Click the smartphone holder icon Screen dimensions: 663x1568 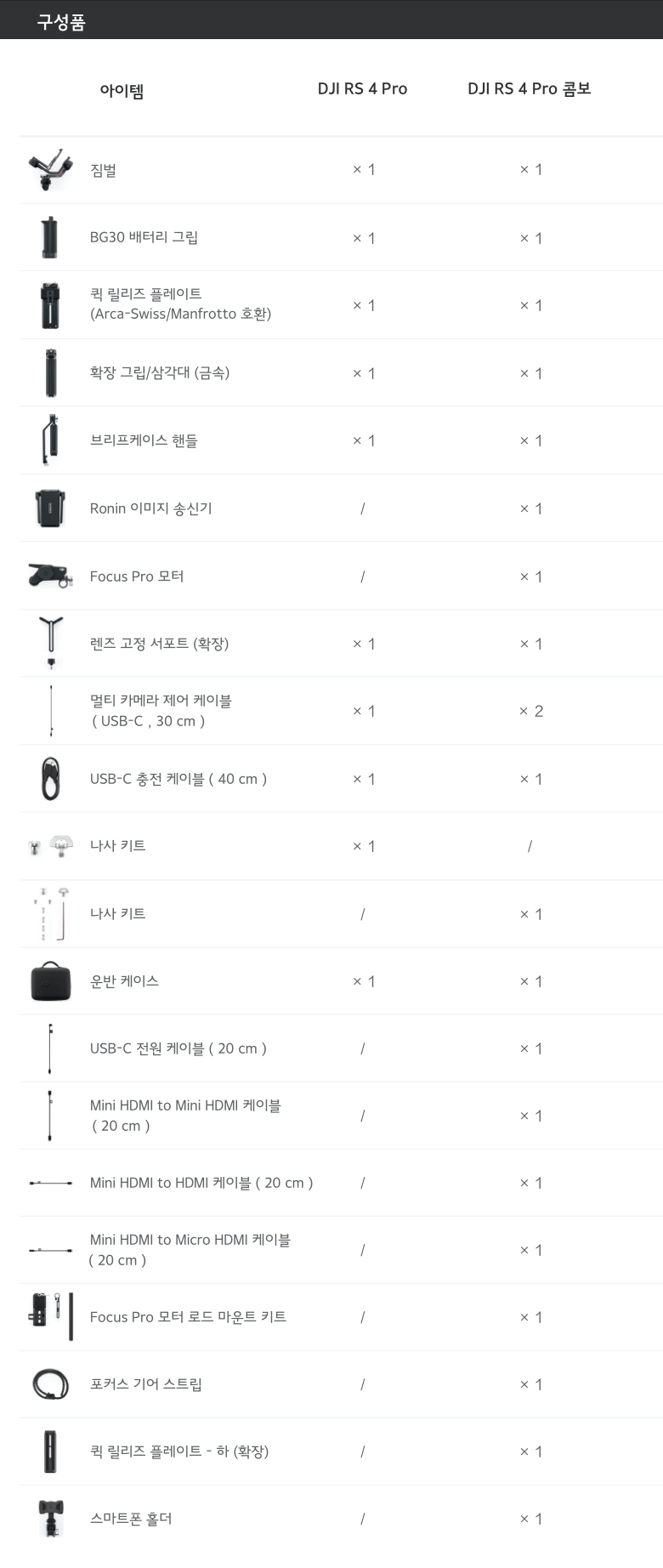(x=51, y=1519)
